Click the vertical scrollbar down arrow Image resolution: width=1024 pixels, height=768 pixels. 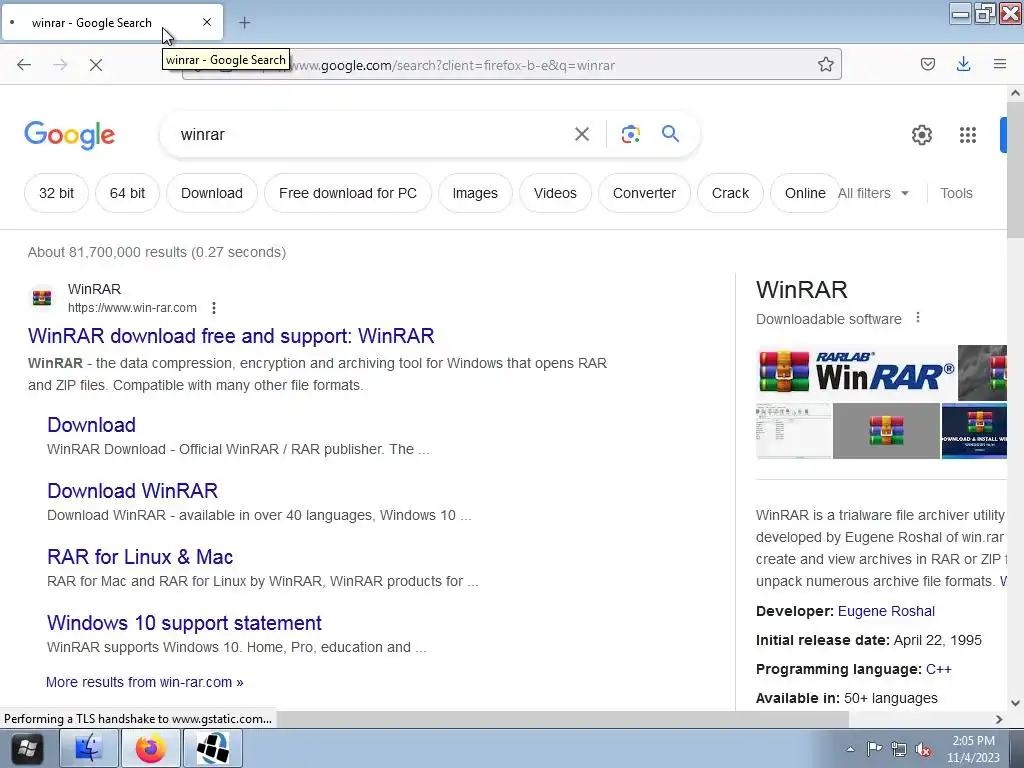1015,703
